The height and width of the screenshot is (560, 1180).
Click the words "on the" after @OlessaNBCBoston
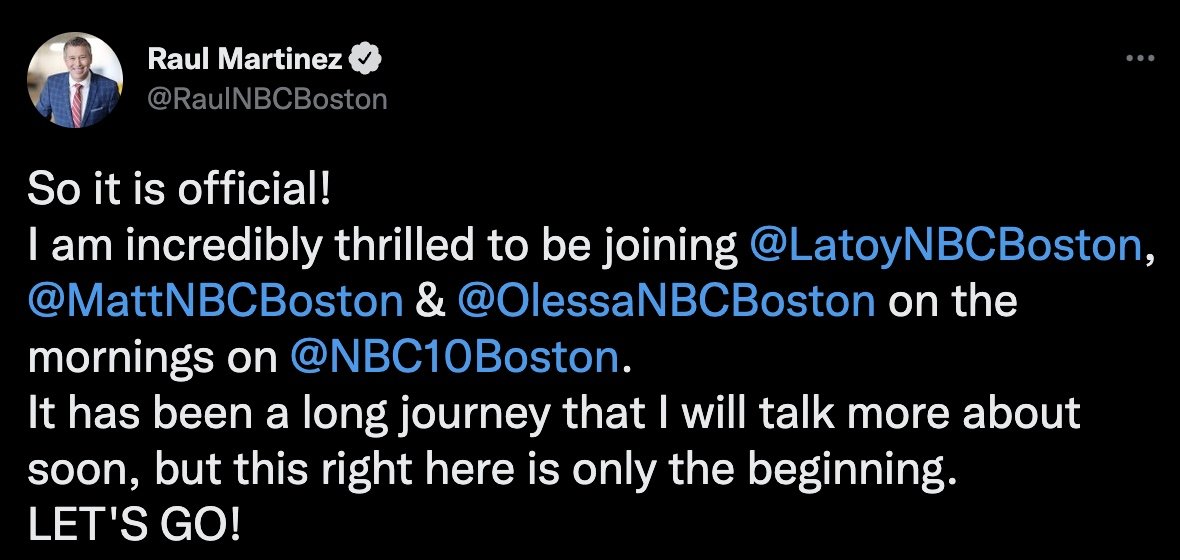coord(950,301)
